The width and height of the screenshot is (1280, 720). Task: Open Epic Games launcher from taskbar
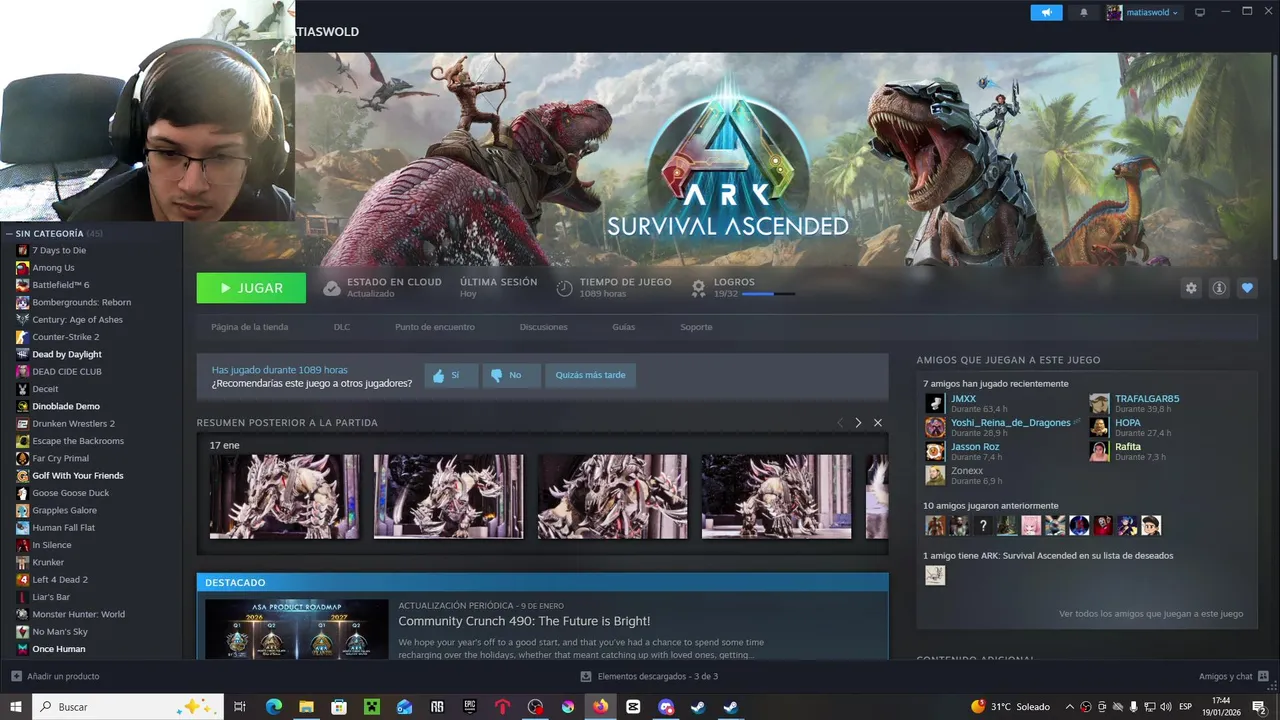click(x=470, y=707)
